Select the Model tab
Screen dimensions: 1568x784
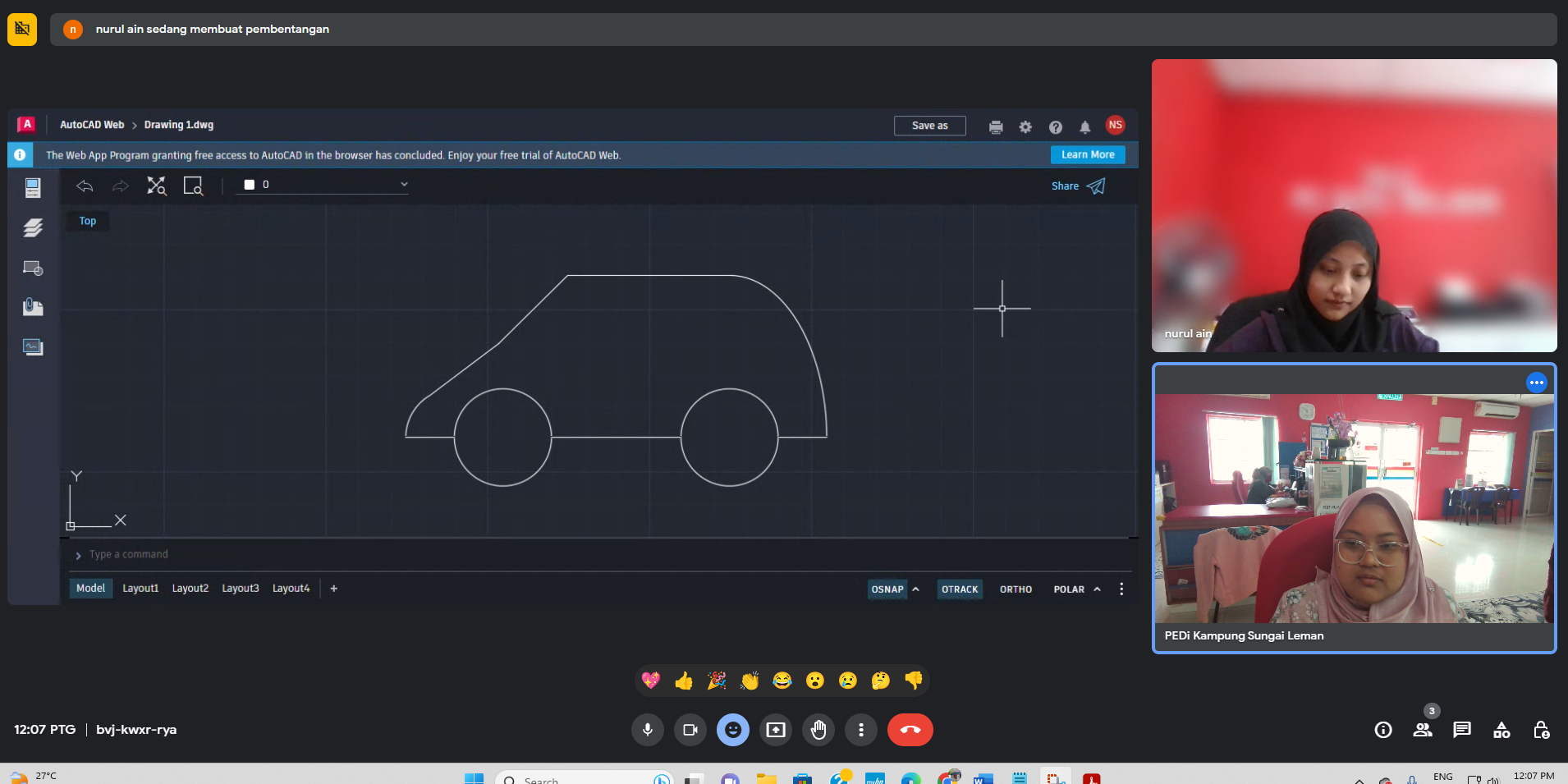(90, 589)
